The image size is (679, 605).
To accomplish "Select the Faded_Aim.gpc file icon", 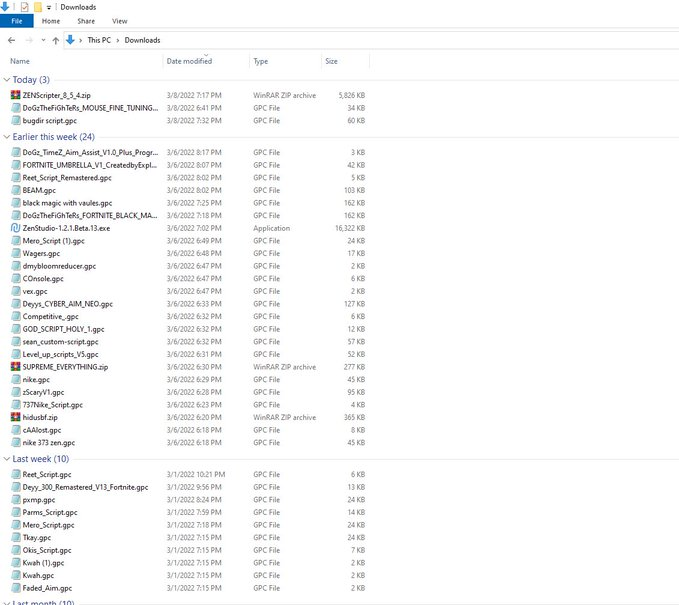I will 16,588.
